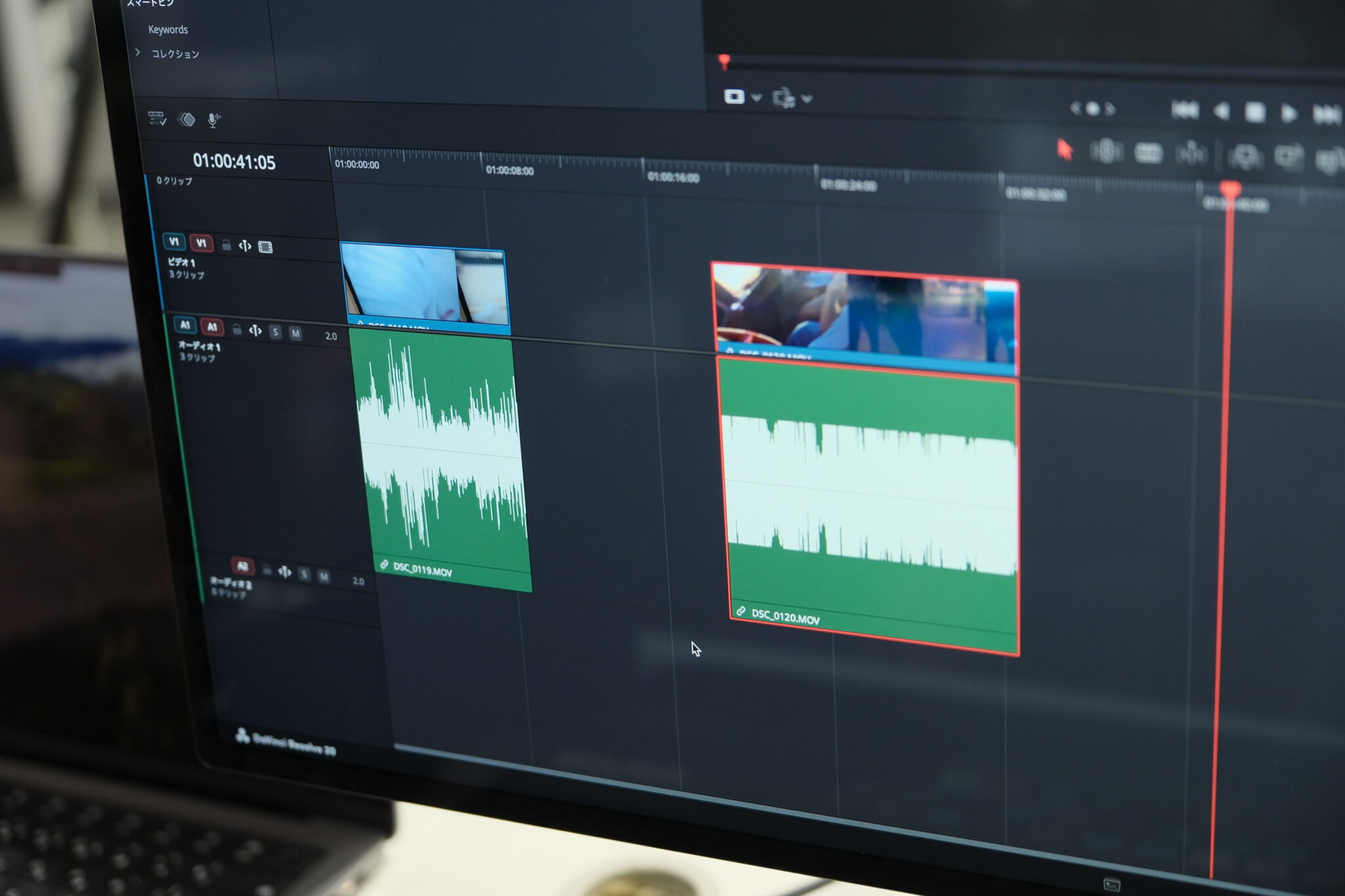Image resolution: width=1345 pixels, height=896 pixels.
Task: Click the dot between the marker arrows
Action: [x=1093, y=108]
